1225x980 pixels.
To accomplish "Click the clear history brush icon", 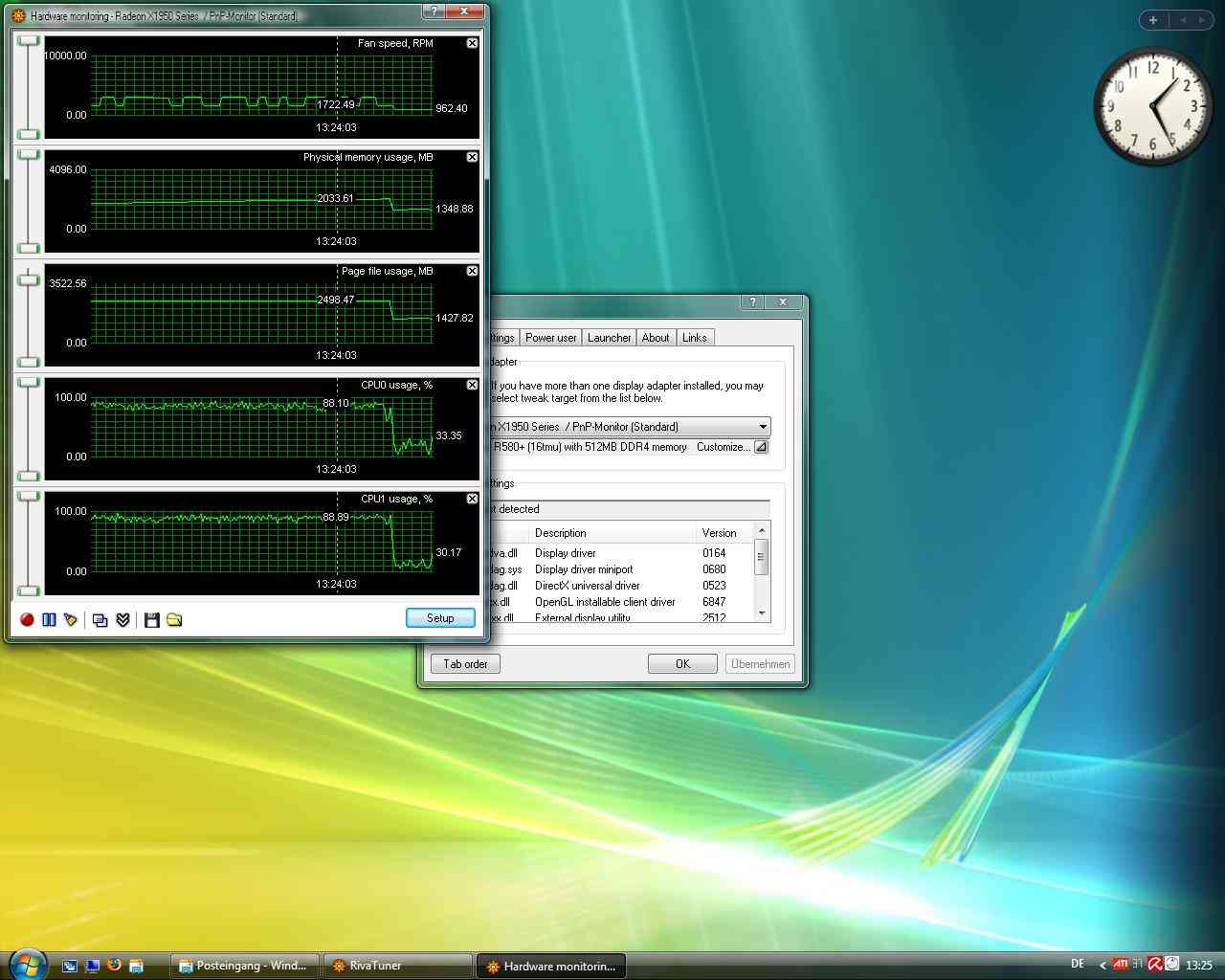I will tap(71, 620).
